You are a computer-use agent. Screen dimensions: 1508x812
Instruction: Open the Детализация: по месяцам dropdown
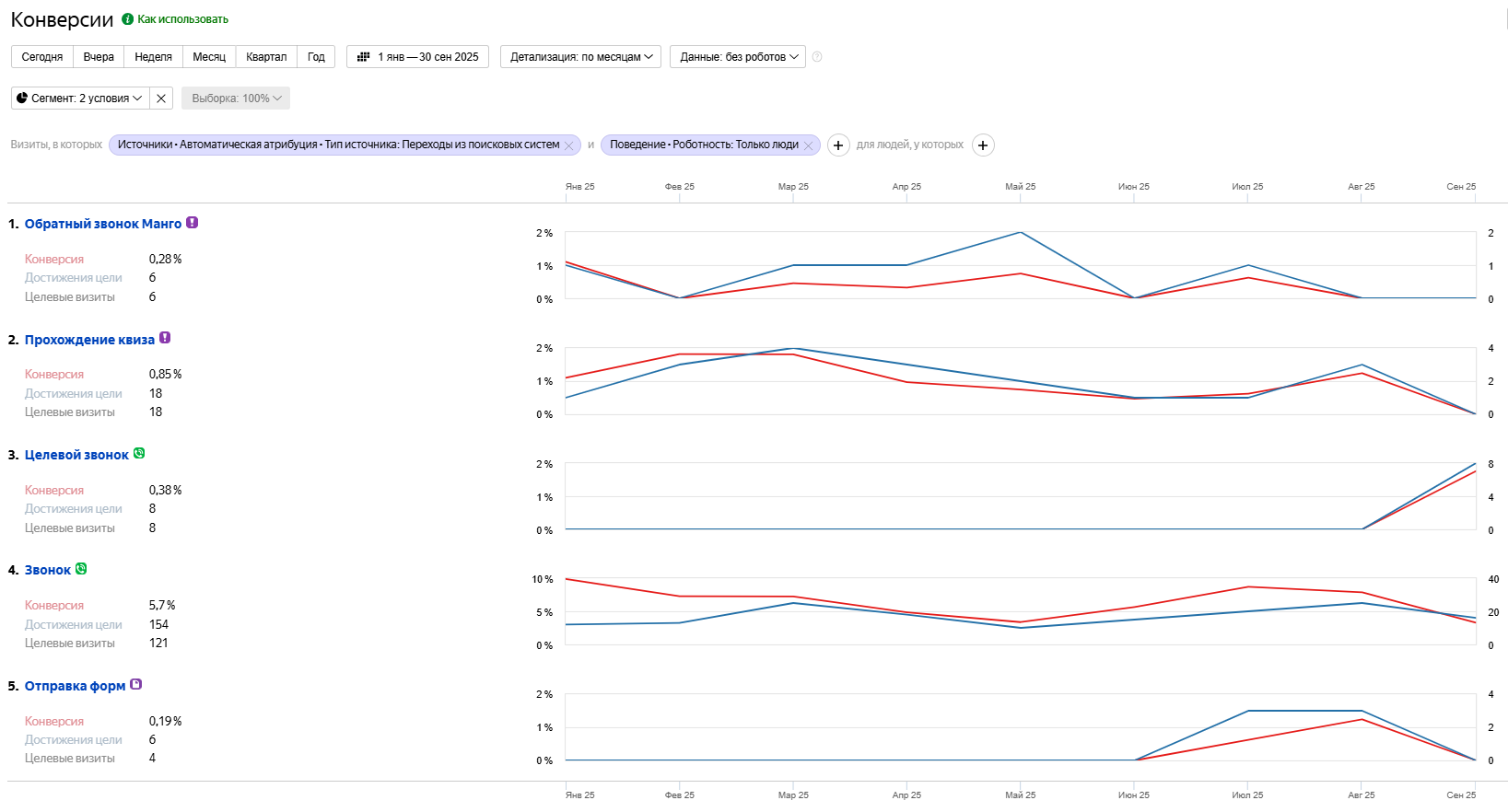tap(580, 57)
